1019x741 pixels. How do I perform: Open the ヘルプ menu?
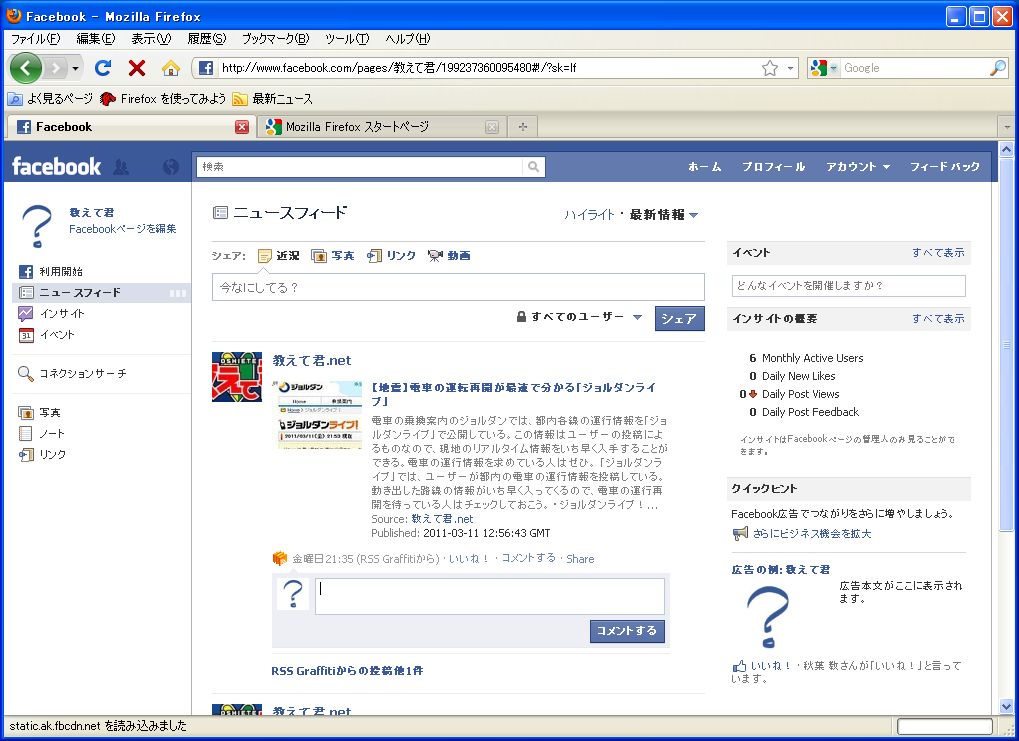407,39
